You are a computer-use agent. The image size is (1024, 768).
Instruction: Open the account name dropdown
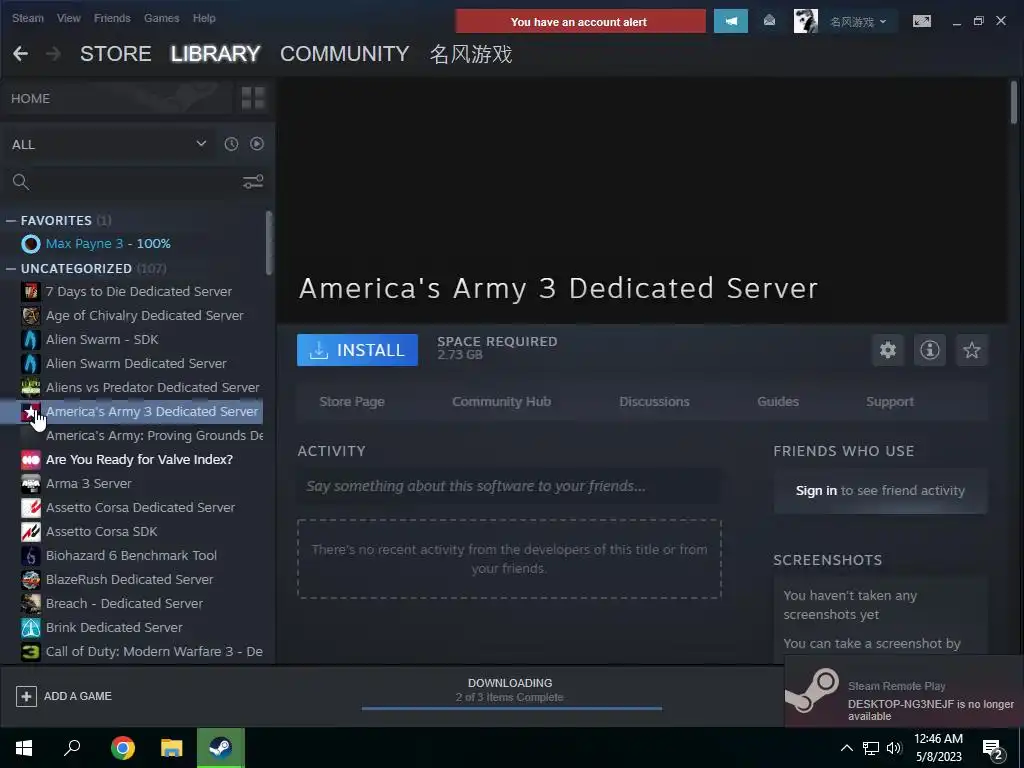tap(858, 22)
